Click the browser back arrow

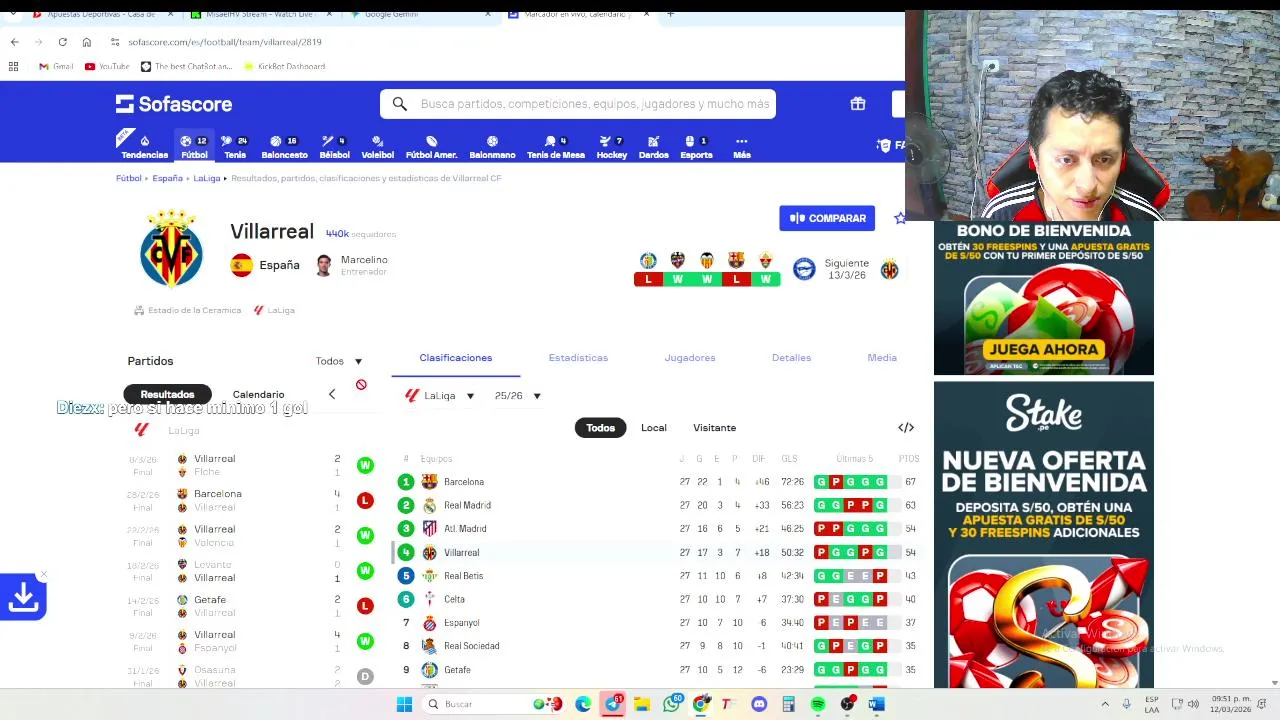click(14, 42)
